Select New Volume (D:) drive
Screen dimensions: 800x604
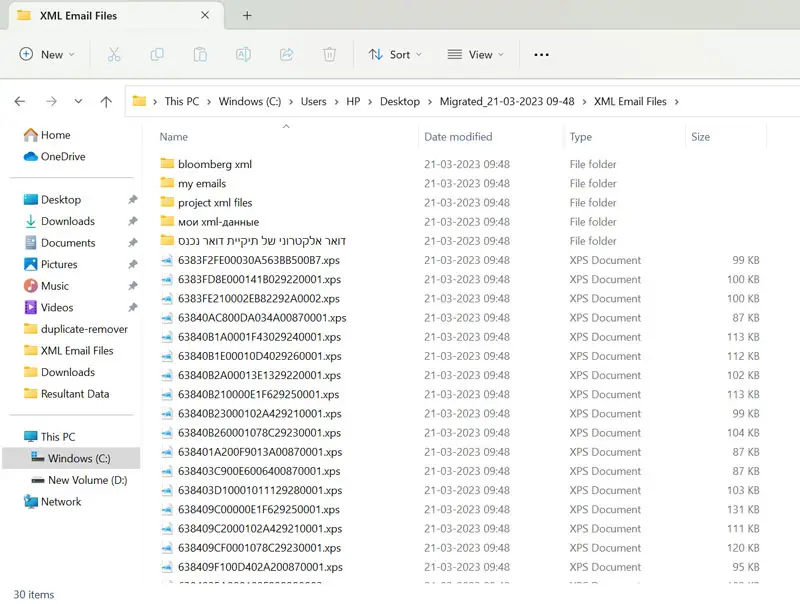coord(87,481)
